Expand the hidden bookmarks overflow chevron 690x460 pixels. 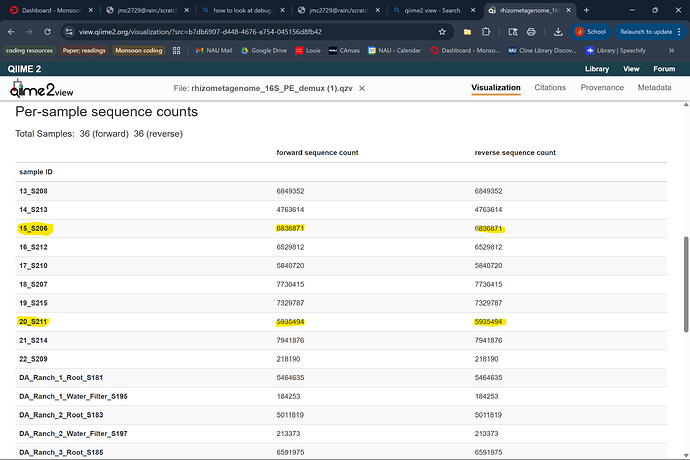(672, 50)
